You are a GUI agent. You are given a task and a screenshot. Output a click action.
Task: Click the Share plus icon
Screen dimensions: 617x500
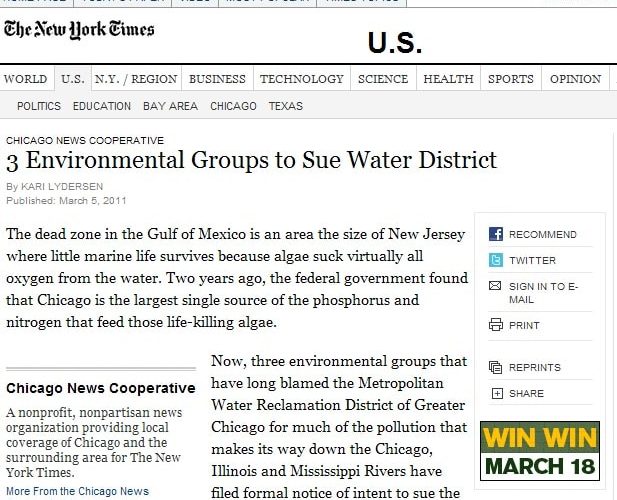point(497,393)
